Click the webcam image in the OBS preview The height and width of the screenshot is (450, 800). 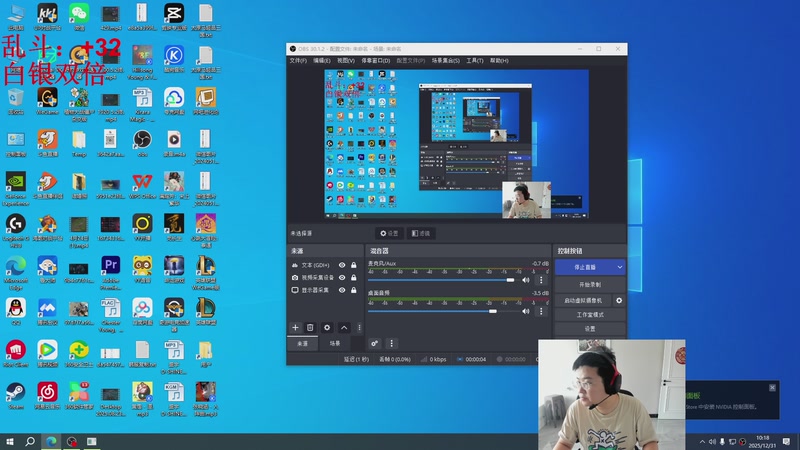click(526, 200)
